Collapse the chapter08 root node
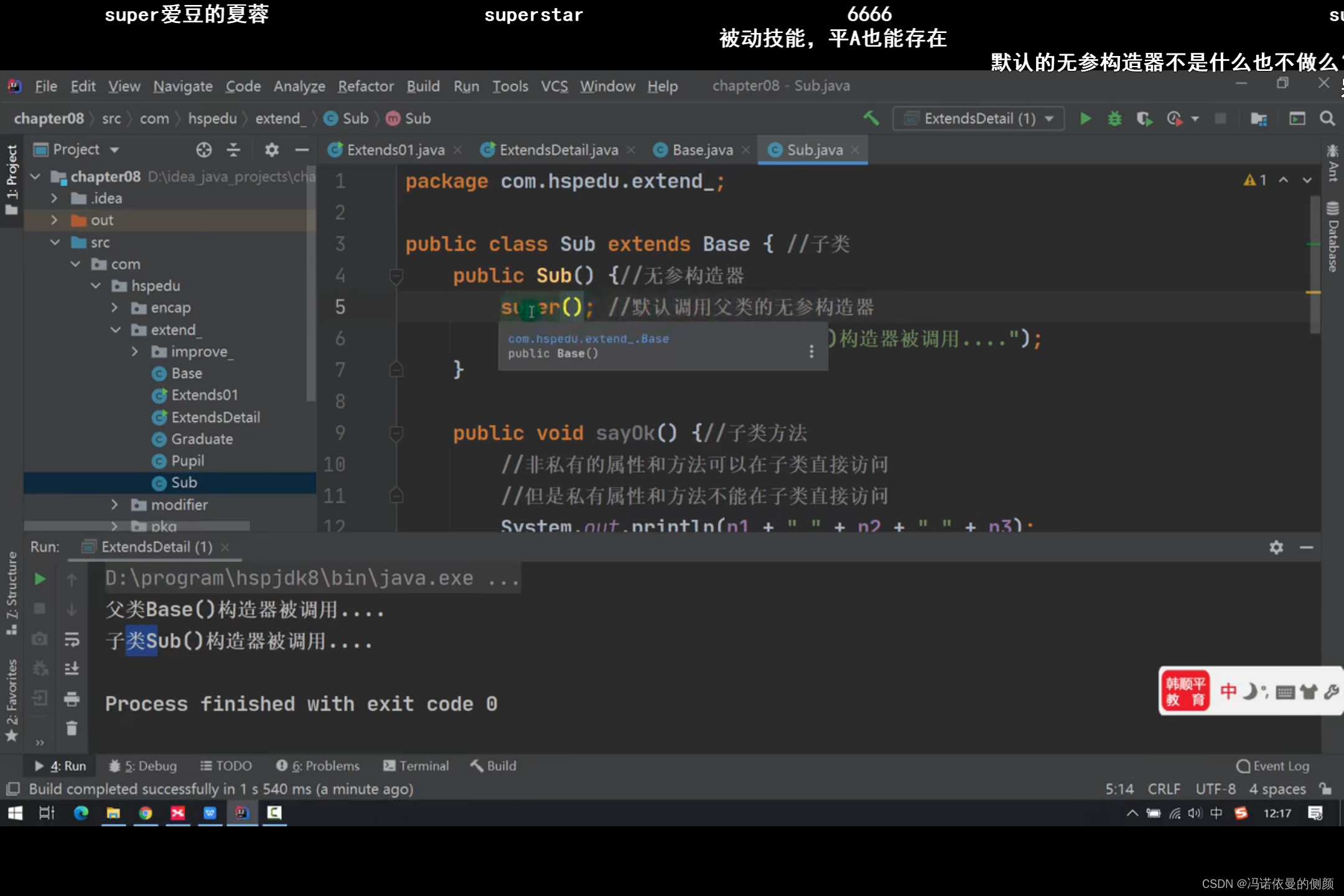Viewport: 1344px width, 896px height. tap(36, 177)
